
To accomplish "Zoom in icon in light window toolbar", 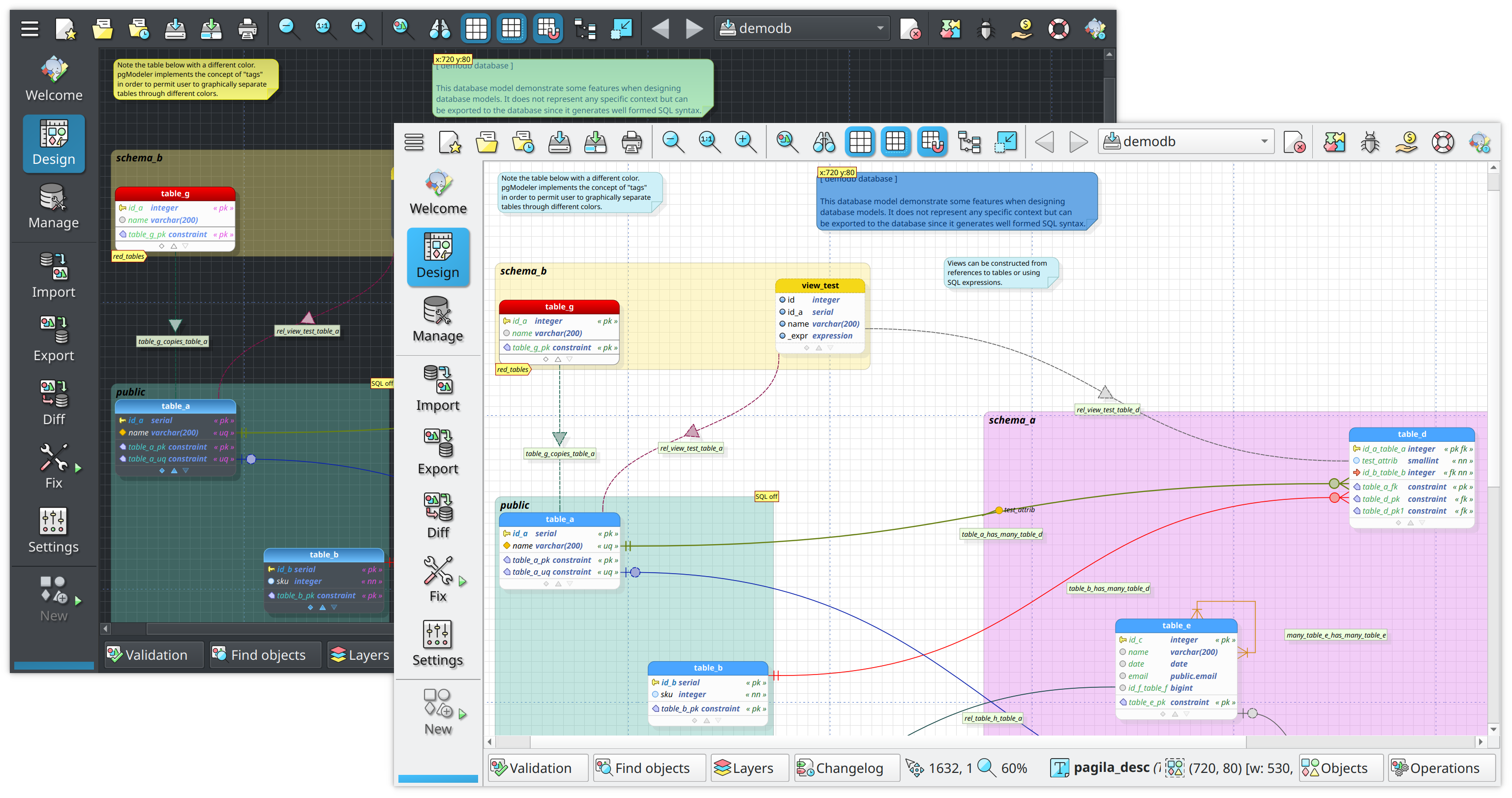I will pyautogui.click(x=746, y=142).
